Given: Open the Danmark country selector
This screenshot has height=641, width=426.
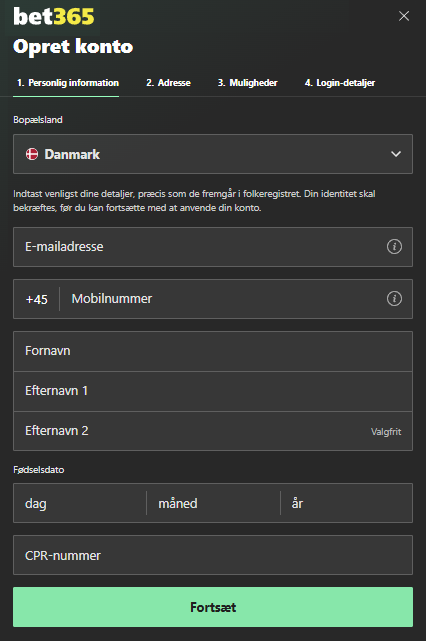Looking at the screenshot, I should coord(213,154).
